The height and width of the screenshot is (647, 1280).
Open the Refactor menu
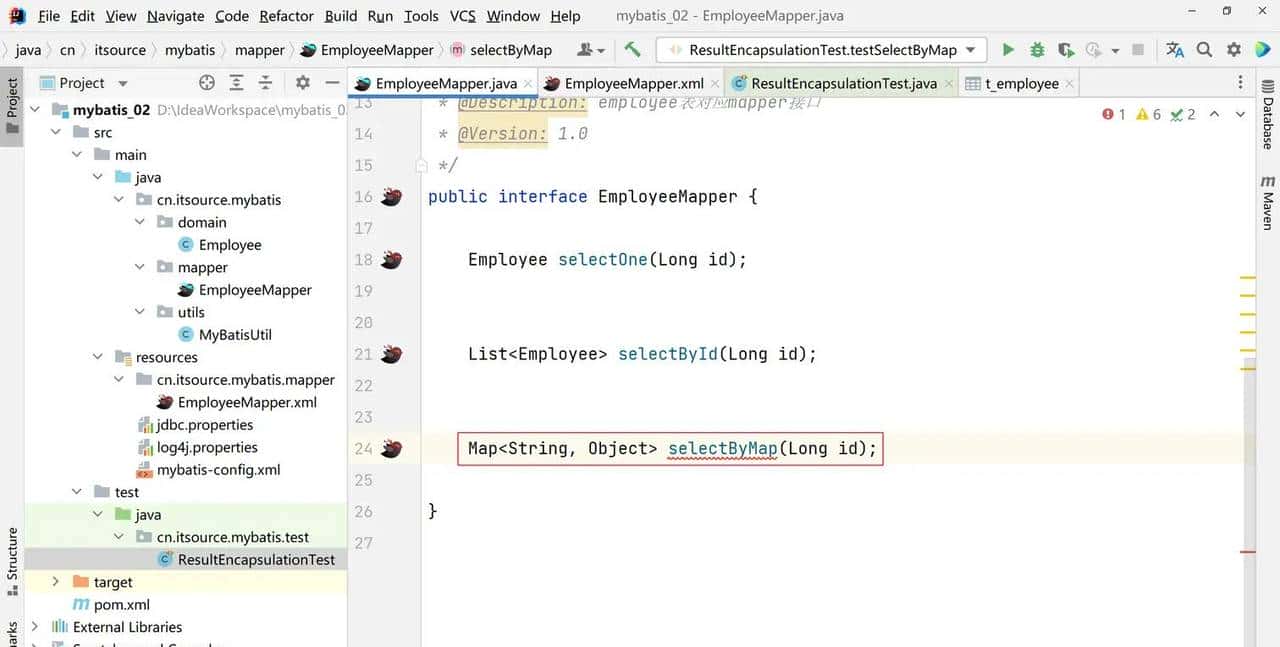point(286,16)
